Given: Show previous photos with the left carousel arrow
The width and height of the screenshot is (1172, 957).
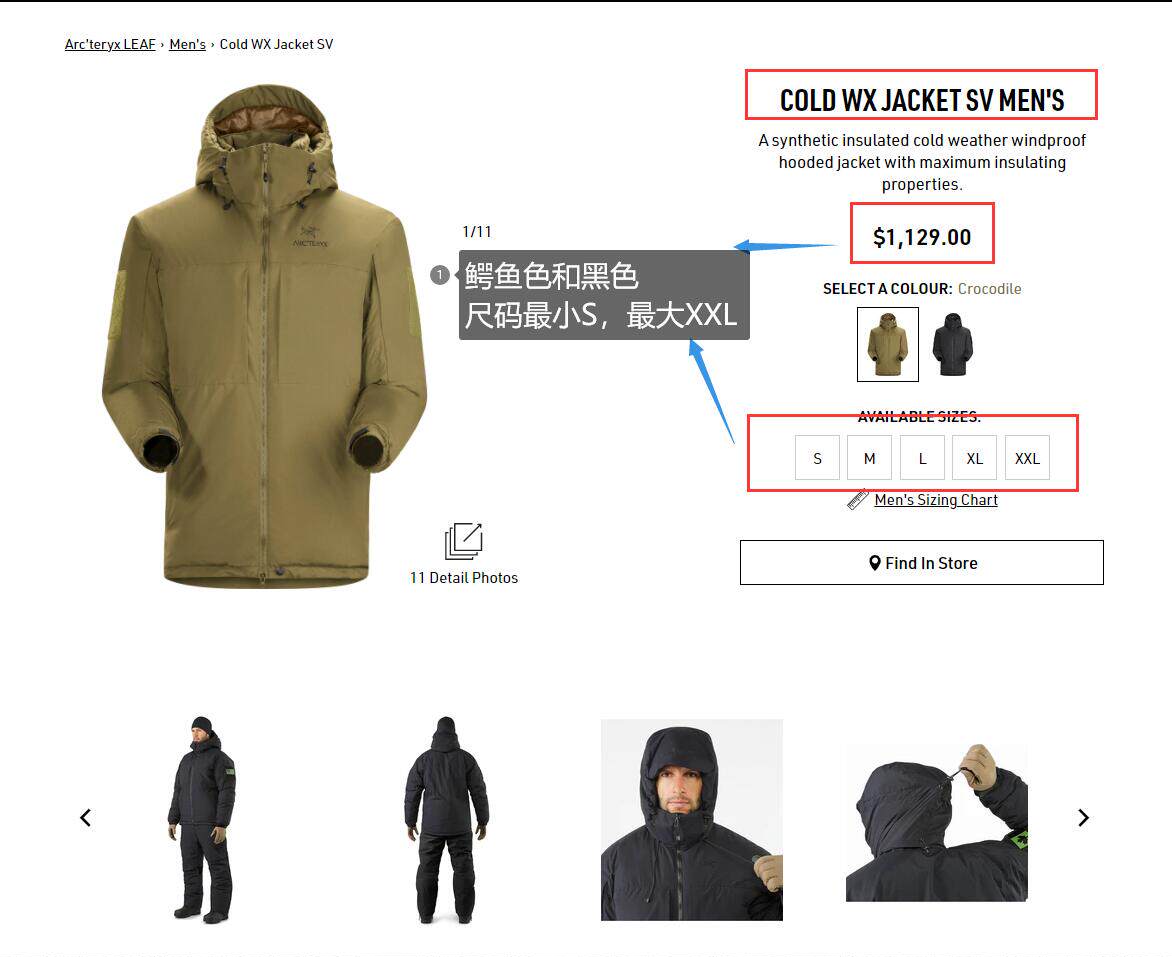Looking at the screenshot, I should (85, 818).
